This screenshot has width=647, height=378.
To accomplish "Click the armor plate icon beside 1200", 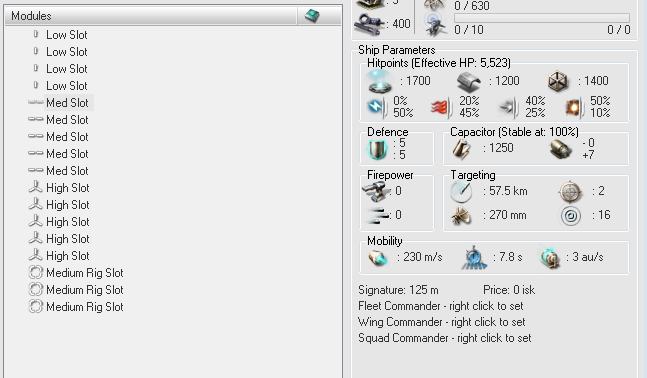I will pos(469,81).
